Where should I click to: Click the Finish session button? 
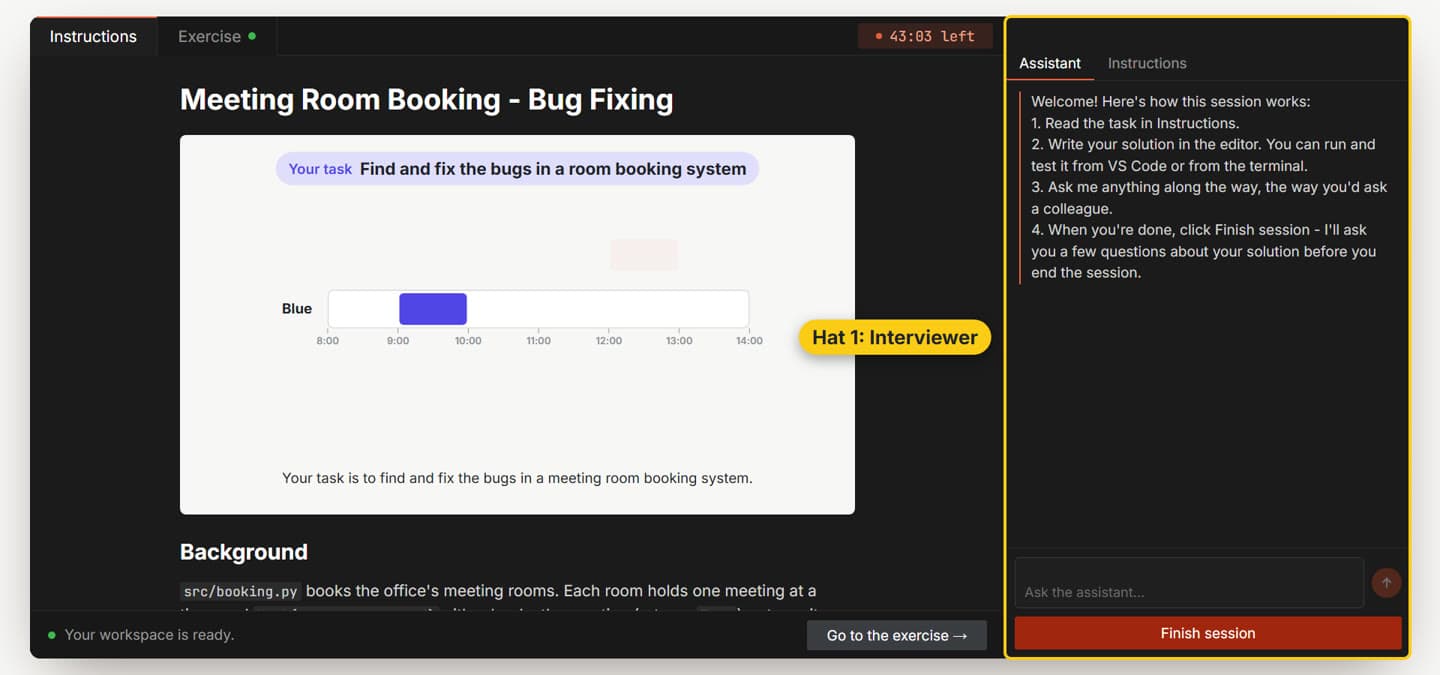coord(1208,633)
